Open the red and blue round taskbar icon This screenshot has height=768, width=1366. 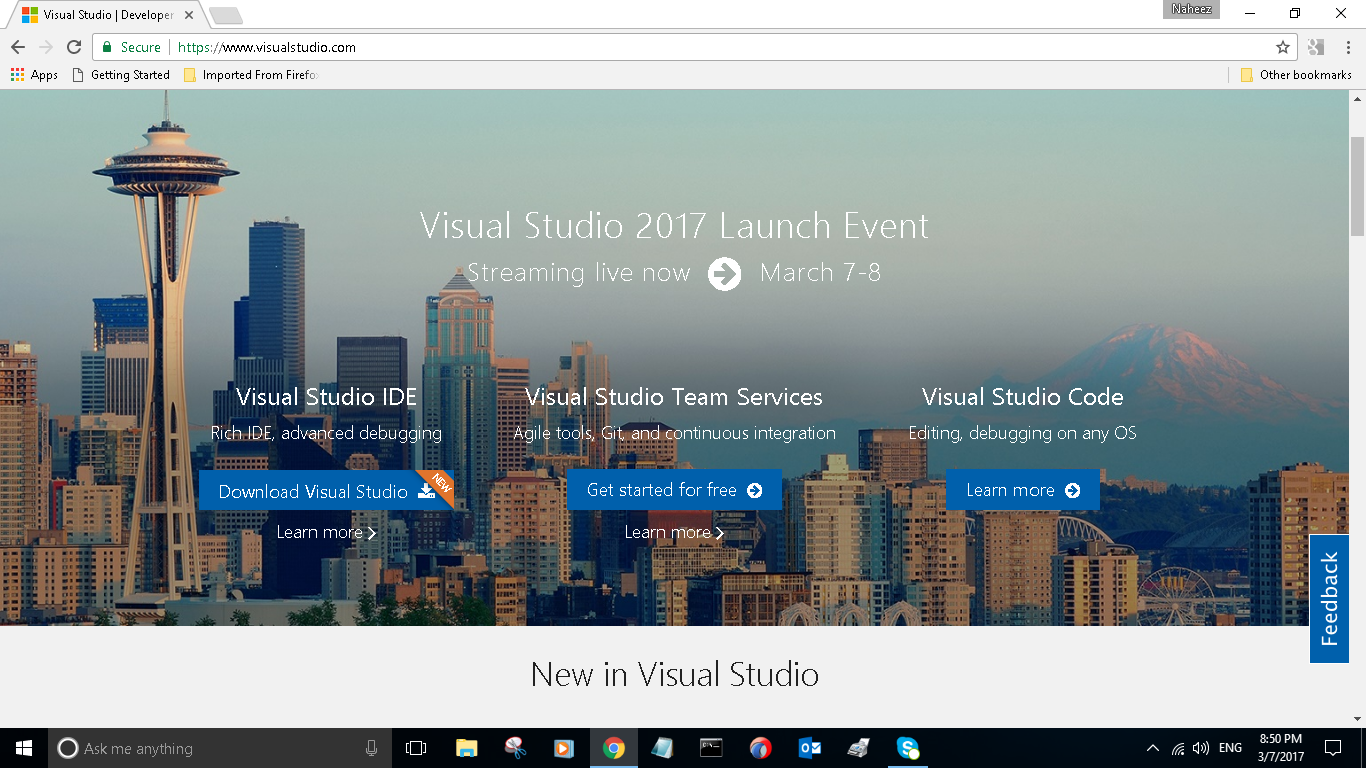point(760,748)
